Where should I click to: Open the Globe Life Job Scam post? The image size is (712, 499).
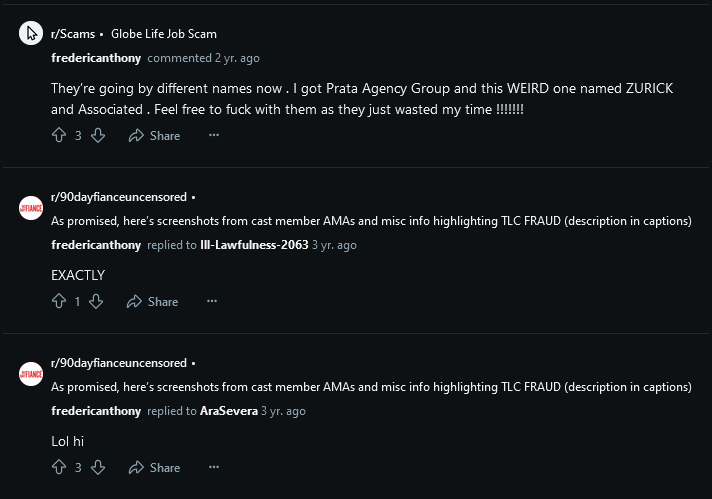pos(164,34)
